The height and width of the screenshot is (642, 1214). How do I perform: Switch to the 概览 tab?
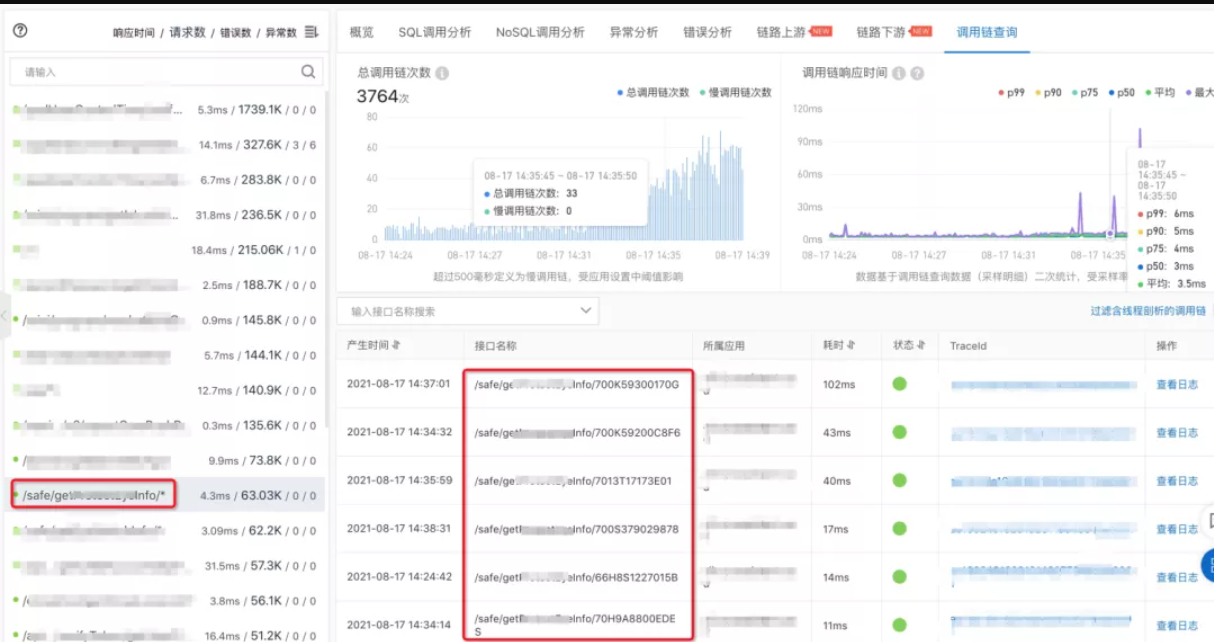pyautogui.click(x=361, y=32)
